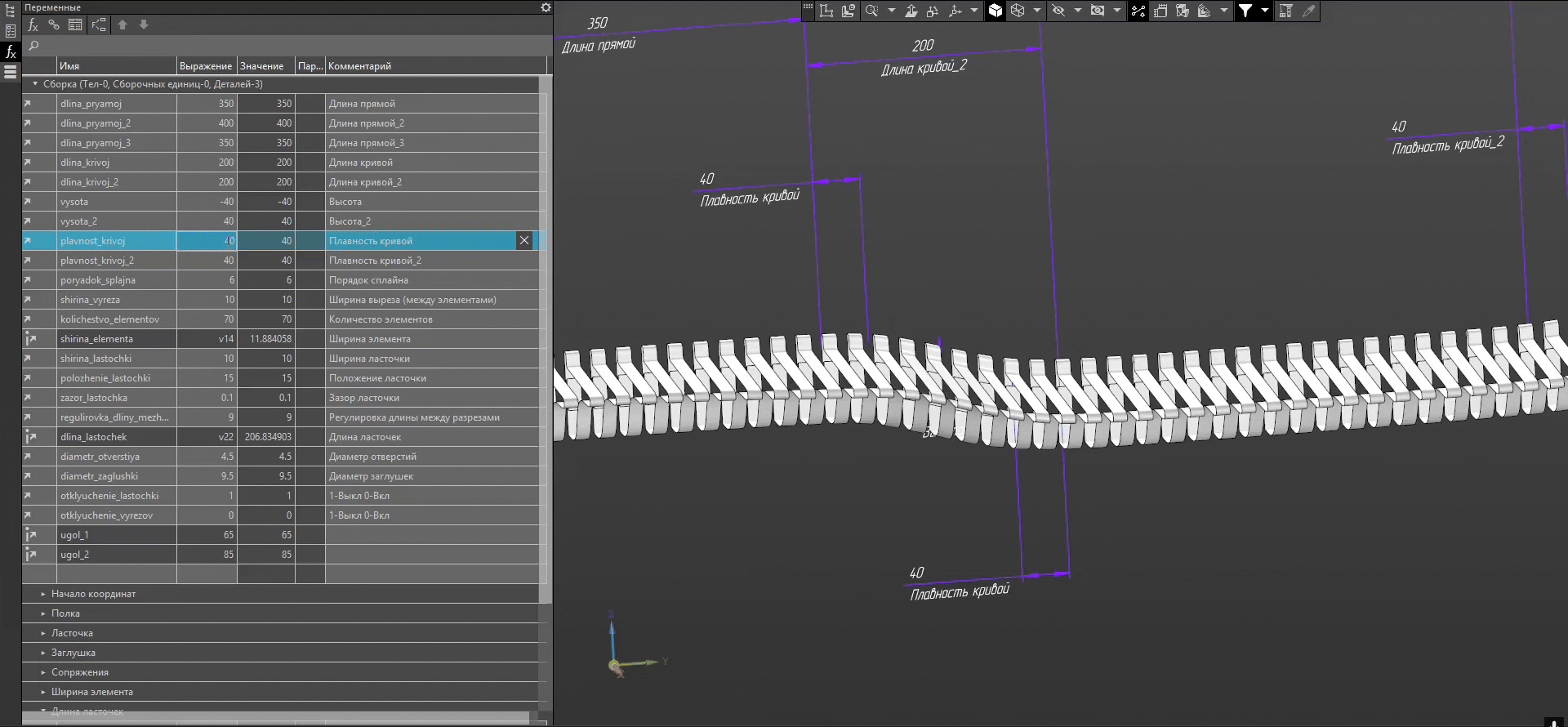This screenshot has width=1568, height=727.
Task: Collapse the Сборка variables group
Action: (35, 84)
